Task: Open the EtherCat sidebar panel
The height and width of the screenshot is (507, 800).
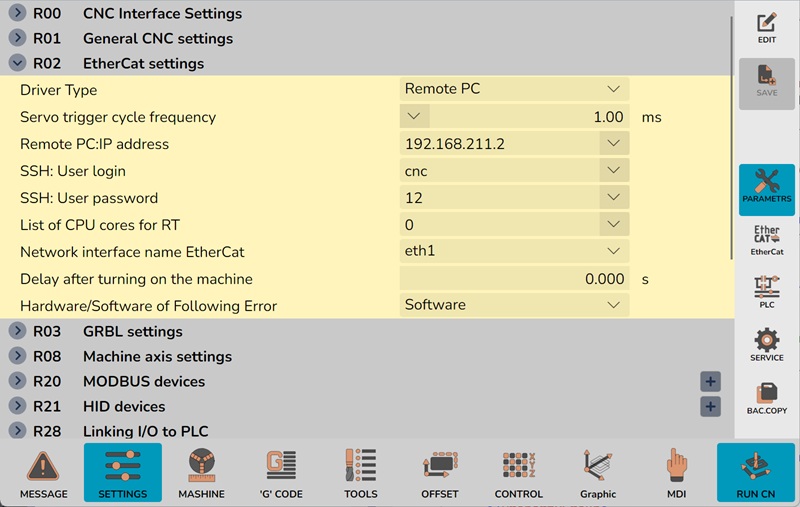Action: [766, 240]
